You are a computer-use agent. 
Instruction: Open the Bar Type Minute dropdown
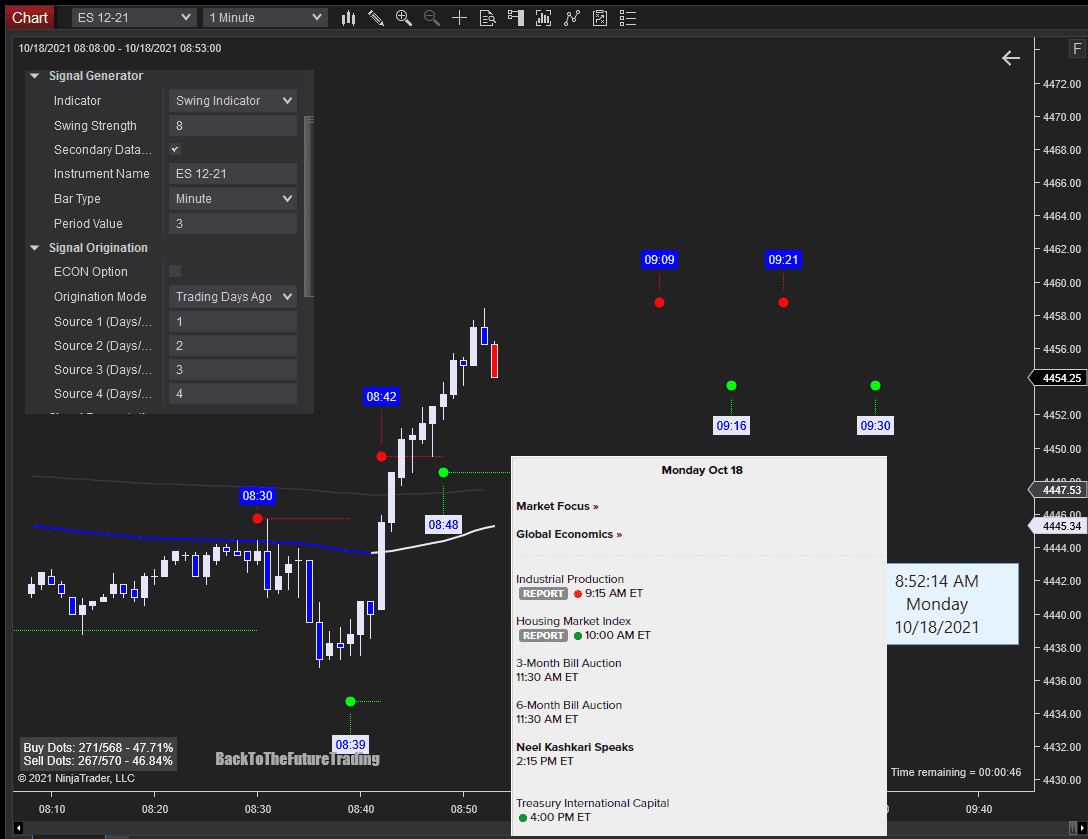(x=233, y=198)
